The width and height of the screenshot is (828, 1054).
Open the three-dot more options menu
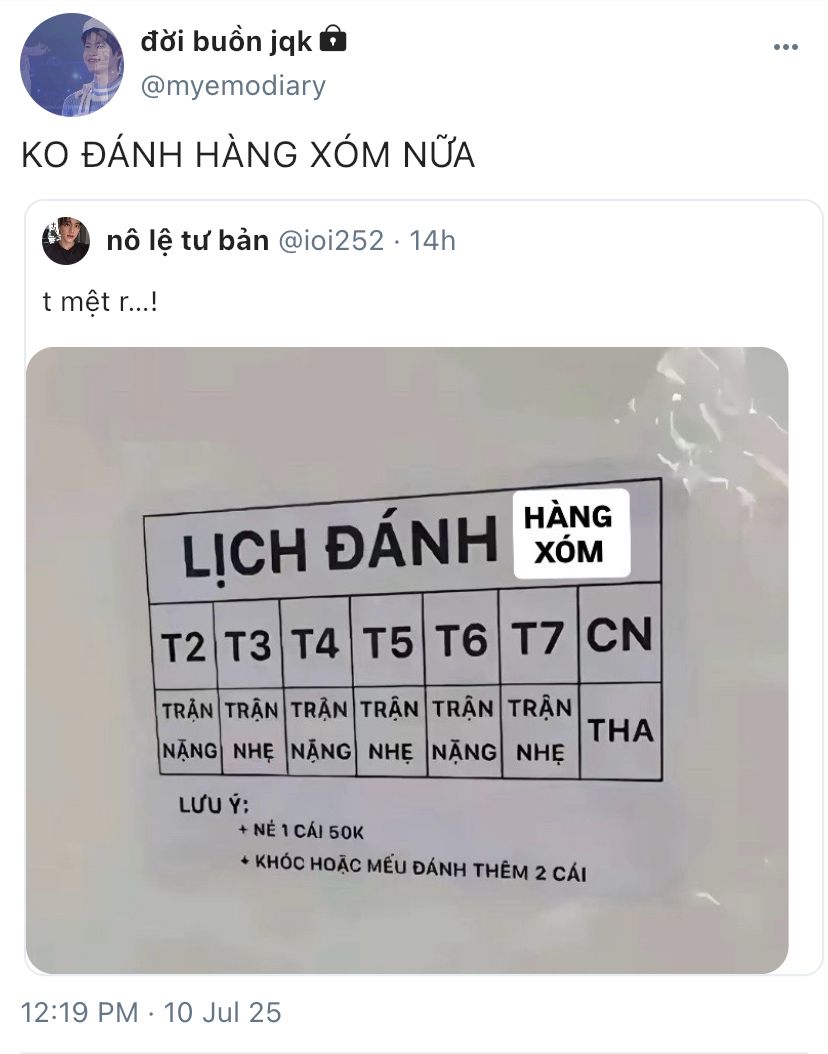coord(785,47)
